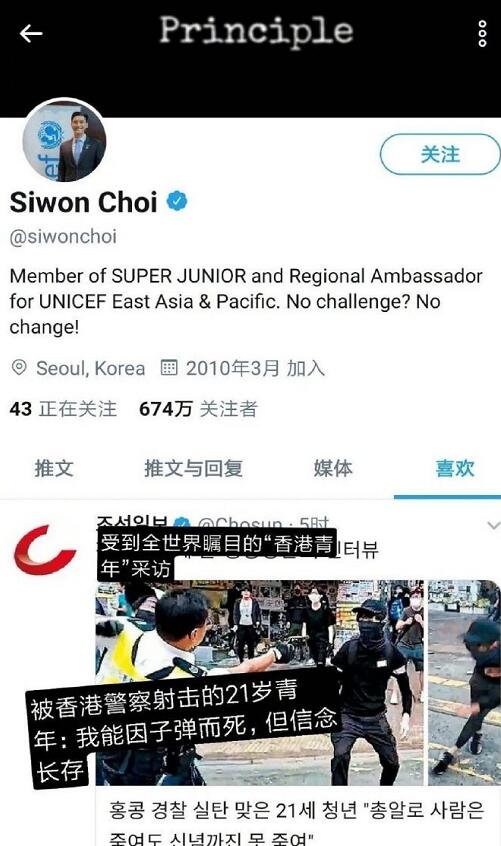The height and width of the screenshot is (846, 501).
Task: Tap the blue verified badge
Action: (x=177, y=201)
